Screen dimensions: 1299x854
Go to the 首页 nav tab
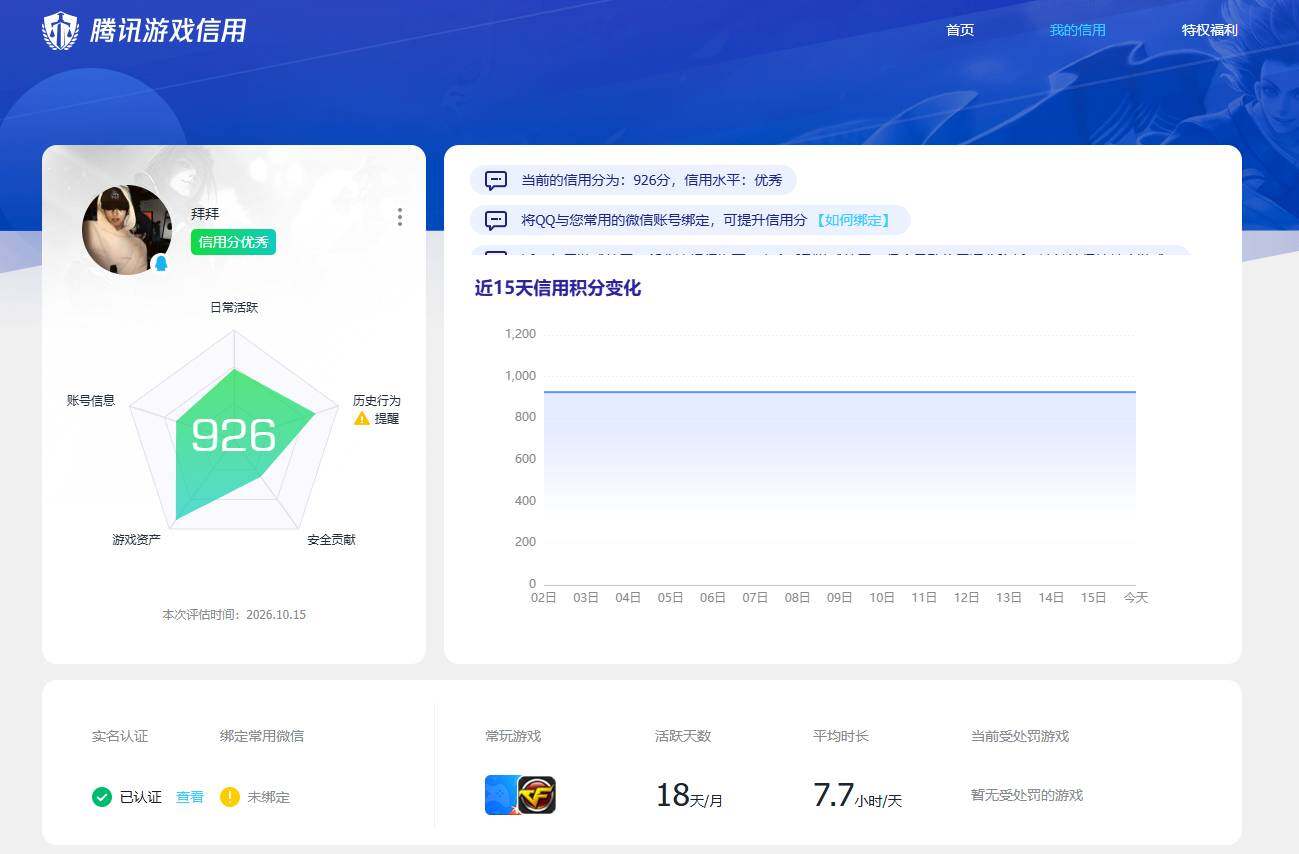point(960,30)
